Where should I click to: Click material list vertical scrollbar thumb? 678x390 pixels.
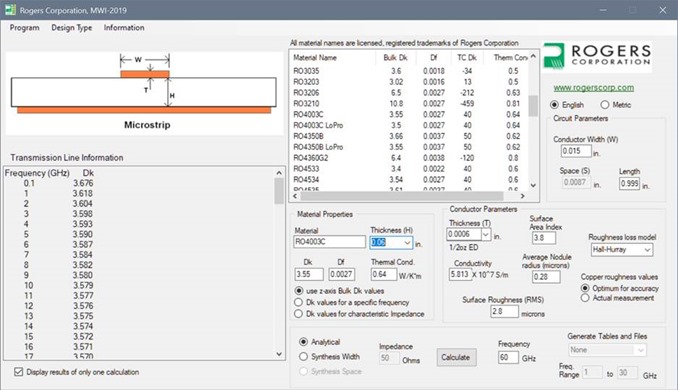tap(533, 106)
